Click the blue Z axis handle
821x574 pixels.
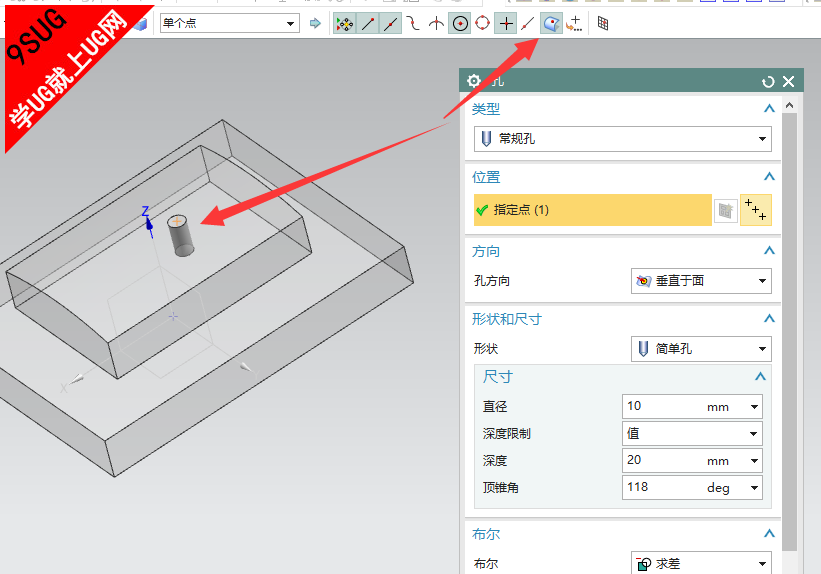[149, 224]
